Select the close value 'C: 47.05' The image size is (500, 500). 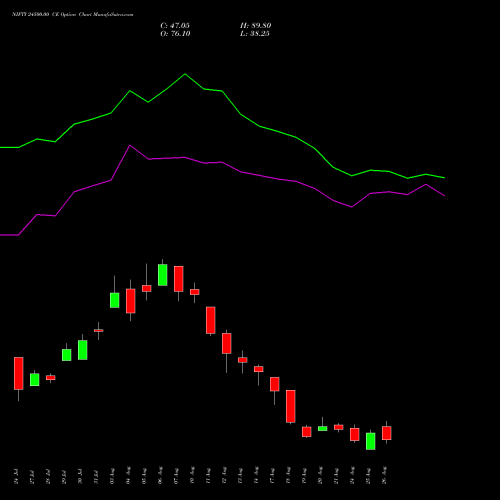point(175,26)
